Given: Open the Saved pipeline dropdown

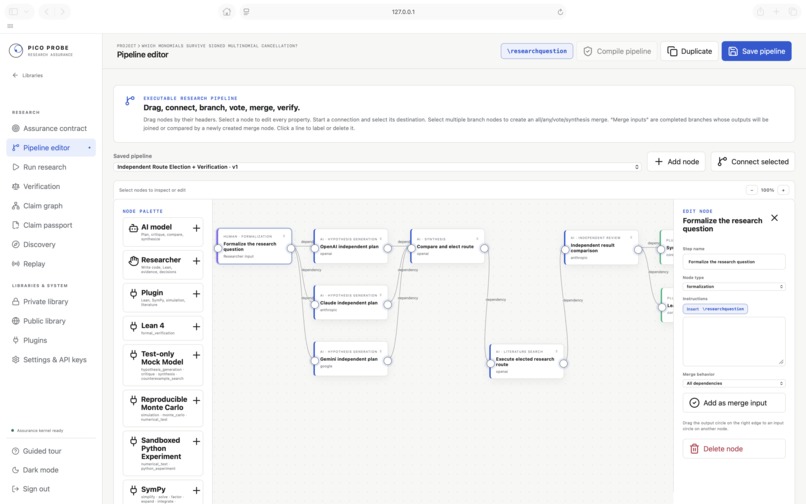Looking at the screenshot, I should (x=377, y=167).
